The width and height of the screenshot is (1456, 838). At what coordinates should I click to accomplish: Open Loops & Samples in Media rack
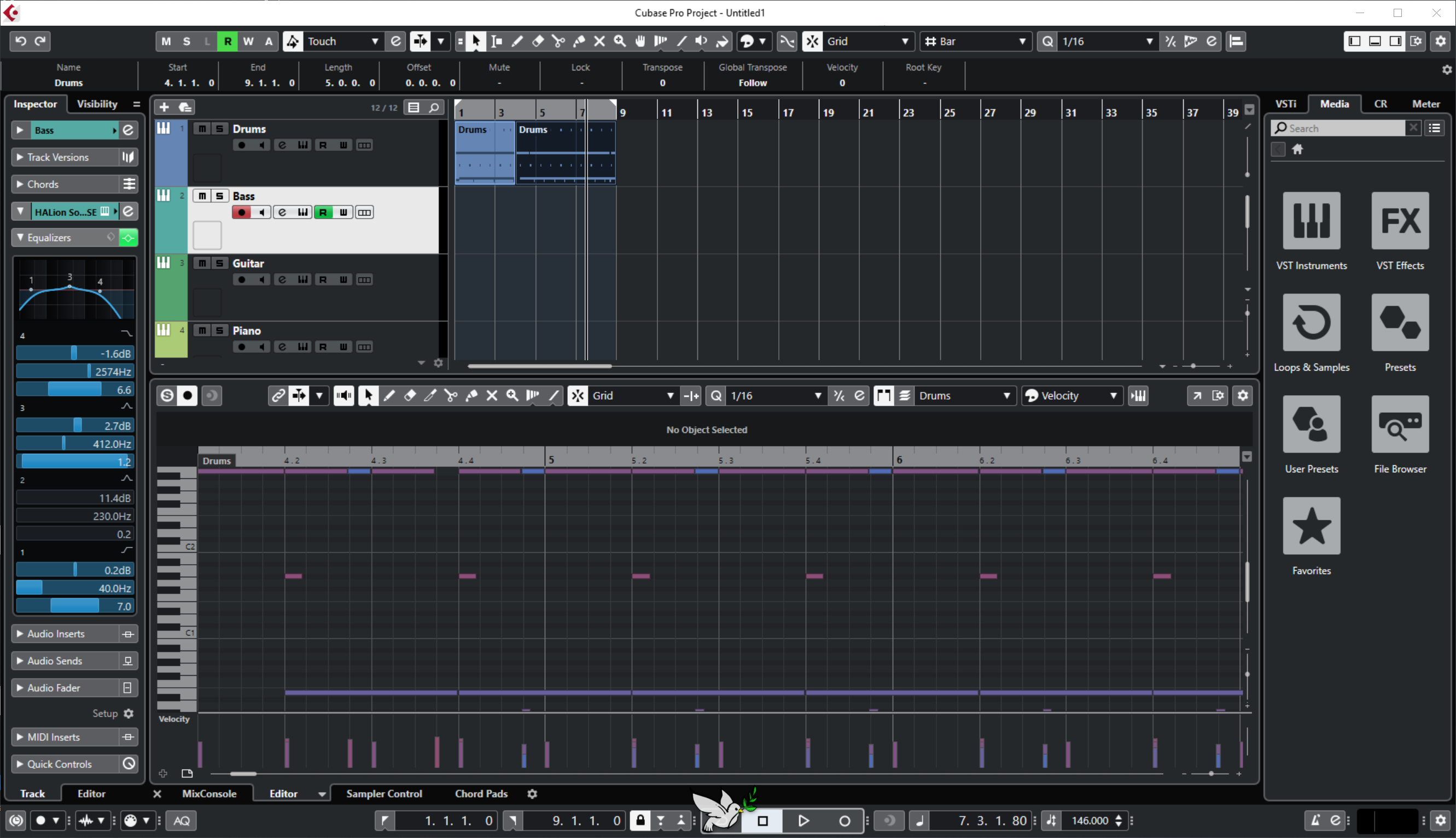point(1311,323)
